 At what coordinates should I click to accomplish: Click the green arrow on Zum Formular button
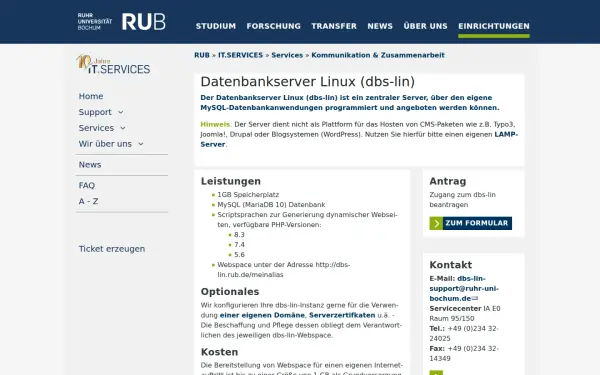pos(436,223)
